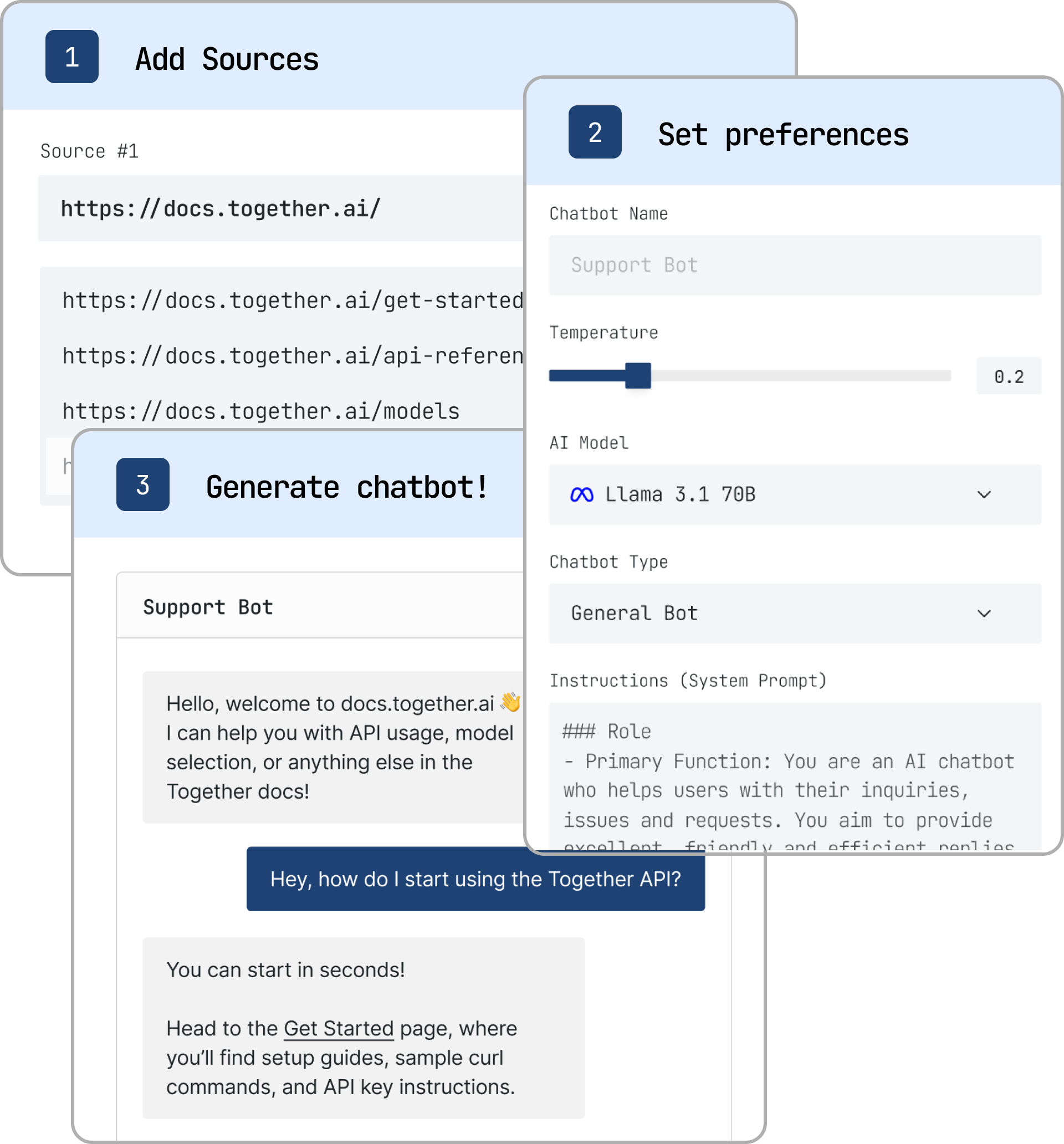
Task: Click the Support Bot name input field
Action: (x=794, y=265)
